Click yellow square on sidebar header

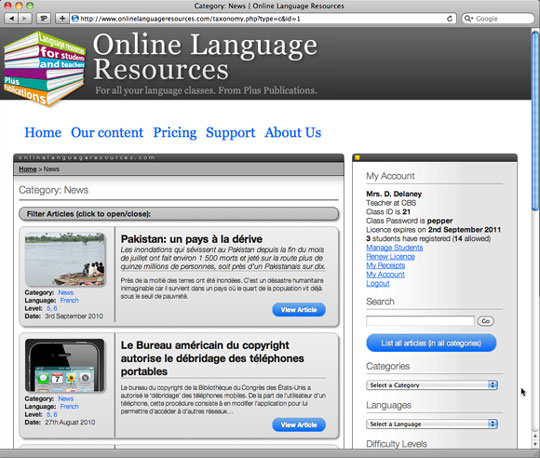coord(357,158)
